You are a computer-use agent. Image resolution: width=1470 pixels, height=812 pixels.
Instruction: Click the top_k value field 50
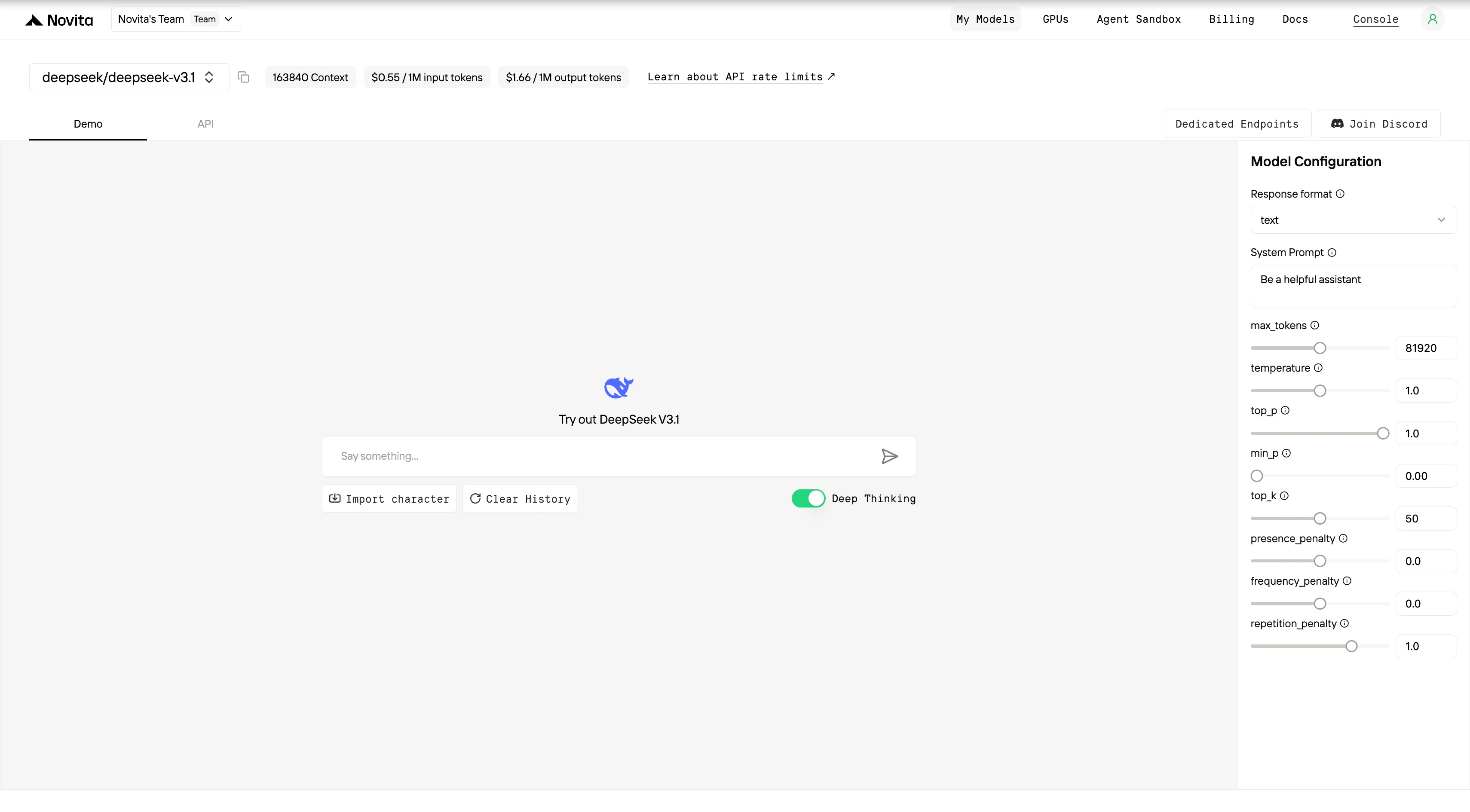click(x=1426, y=518)
